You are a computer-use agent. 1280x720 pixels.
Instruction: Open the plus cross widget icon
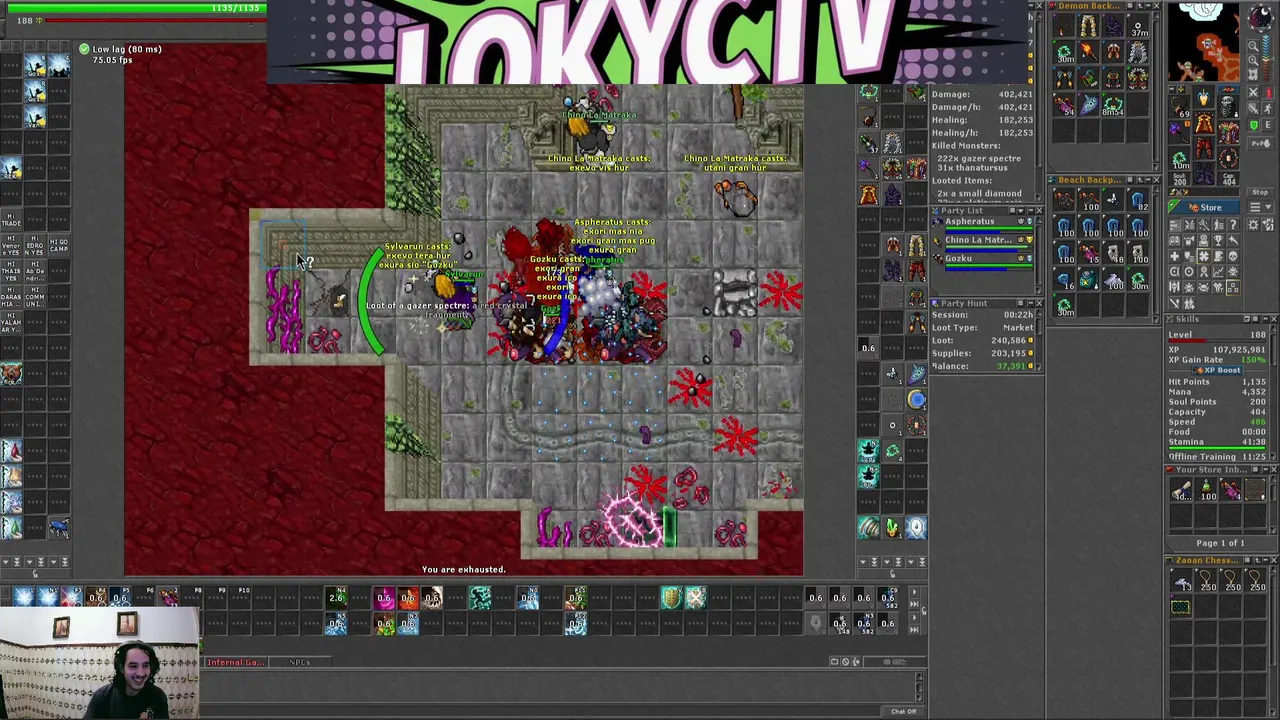tap(1175, 256)
